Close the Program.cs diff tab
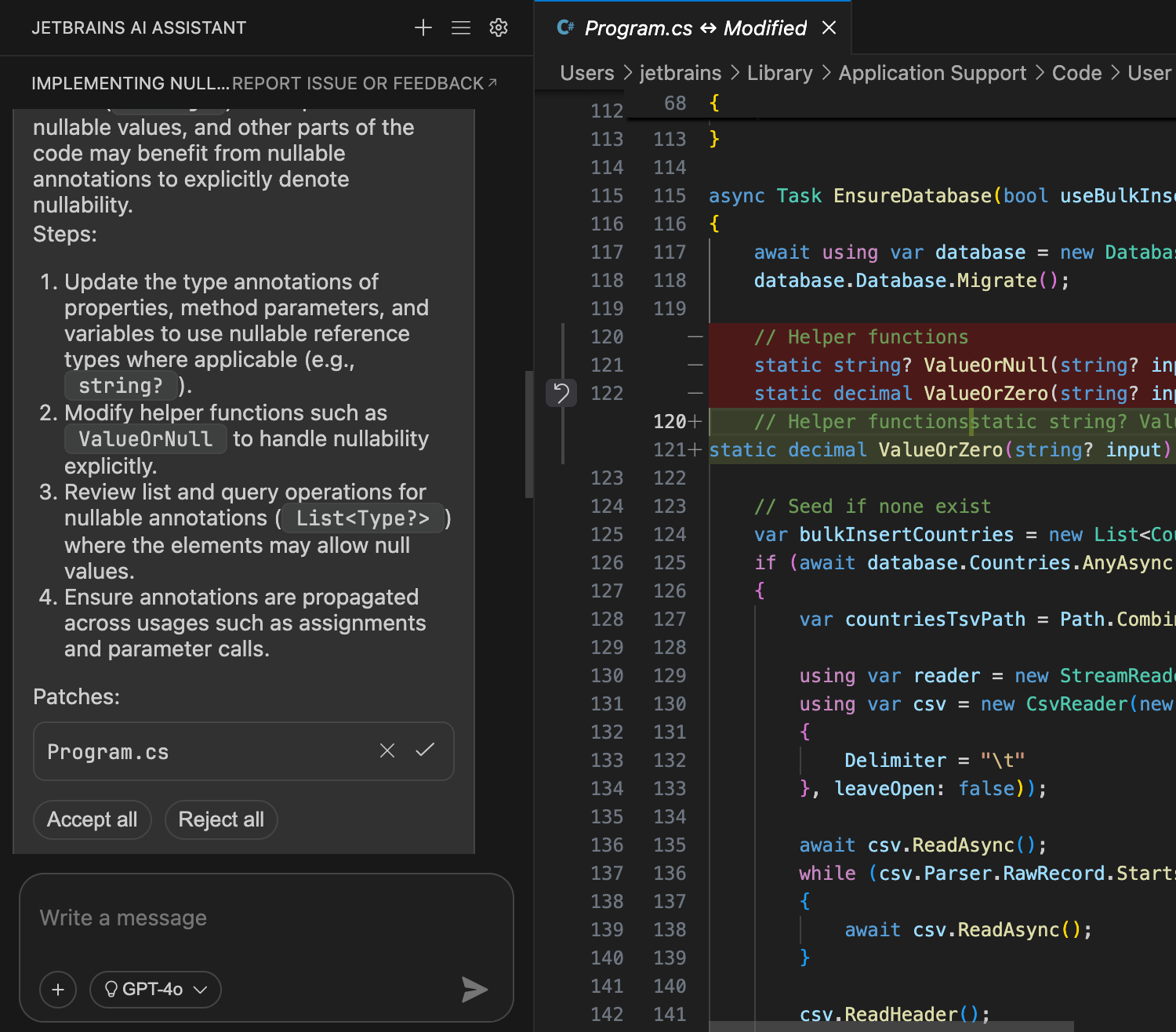The height and width of the screenshot is (1032, 1176). (x=829, y=27)
